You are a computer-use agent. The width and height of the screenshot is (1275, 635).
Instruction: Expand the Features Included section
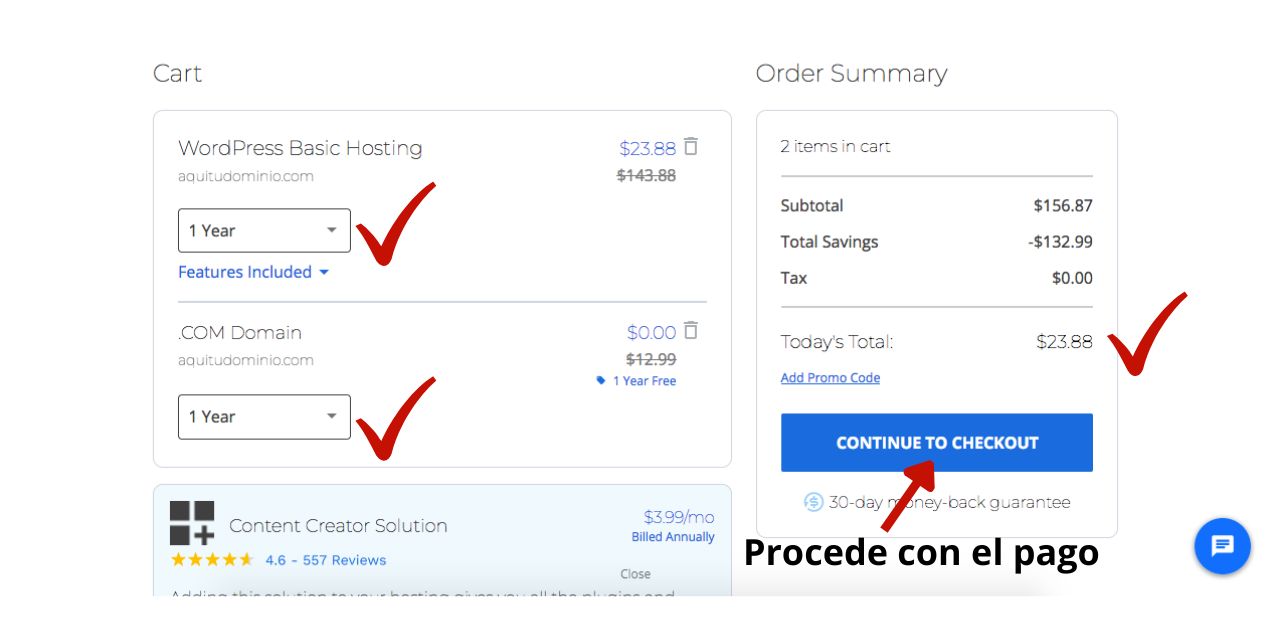pos(253,272)
